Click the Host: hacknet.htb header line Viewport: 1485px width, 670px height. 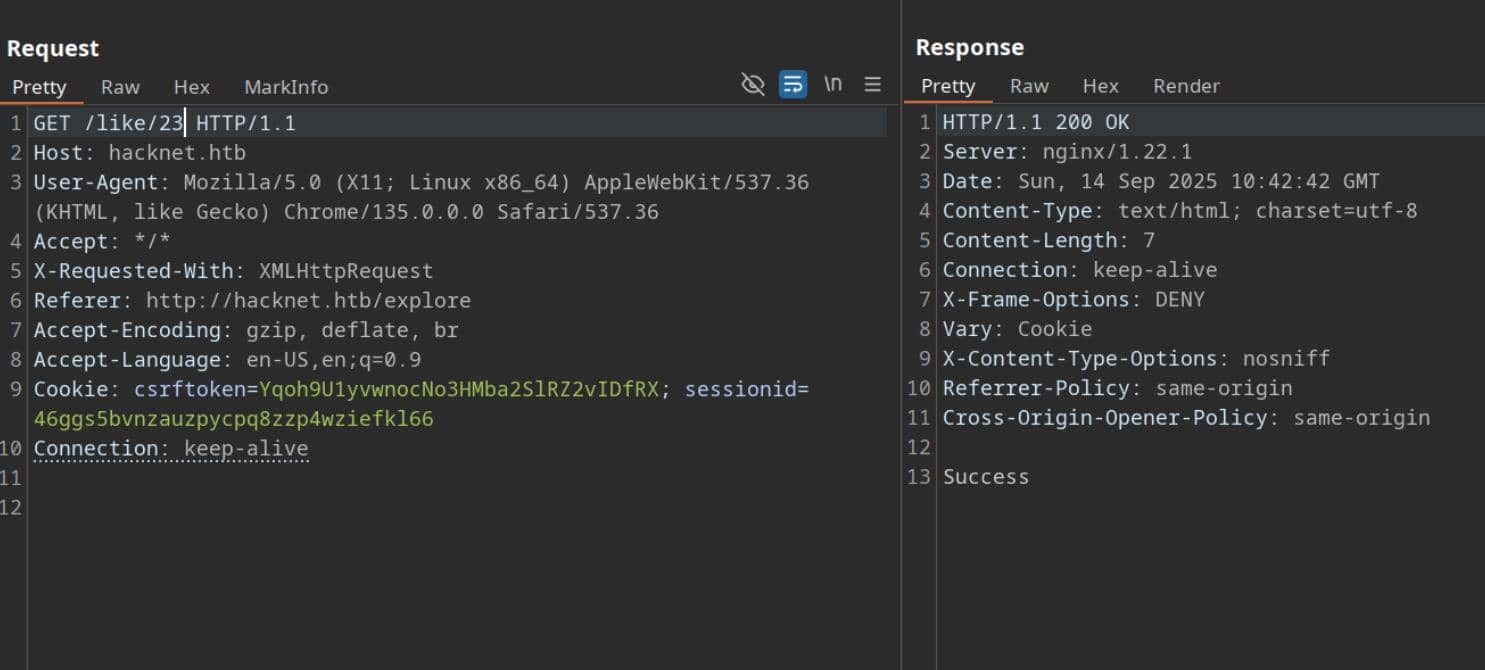(140, 153)
